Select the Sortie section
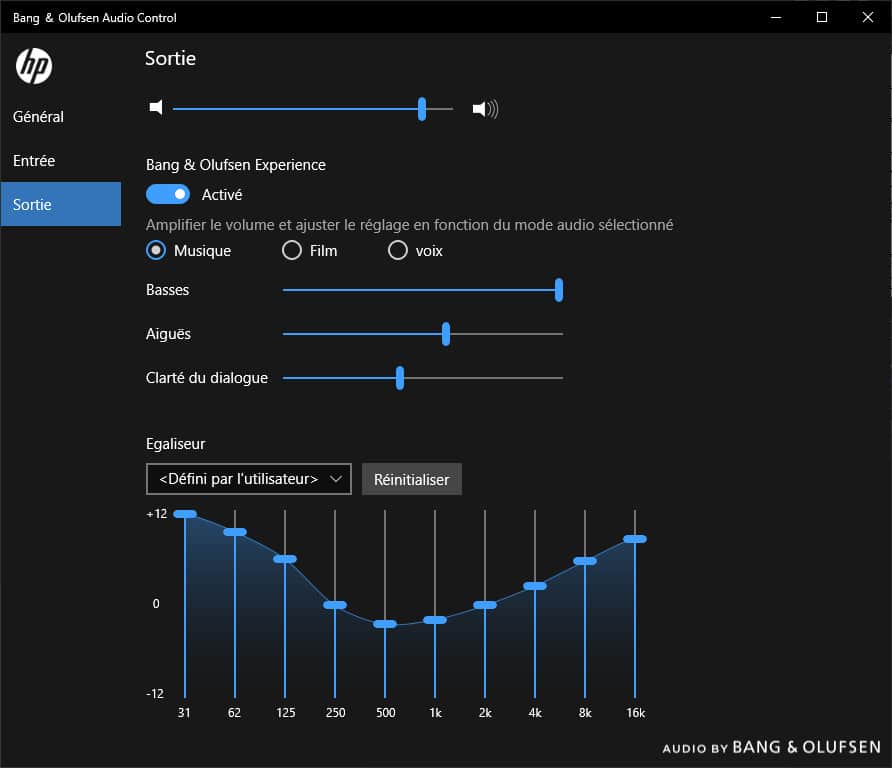 point(61,204)
